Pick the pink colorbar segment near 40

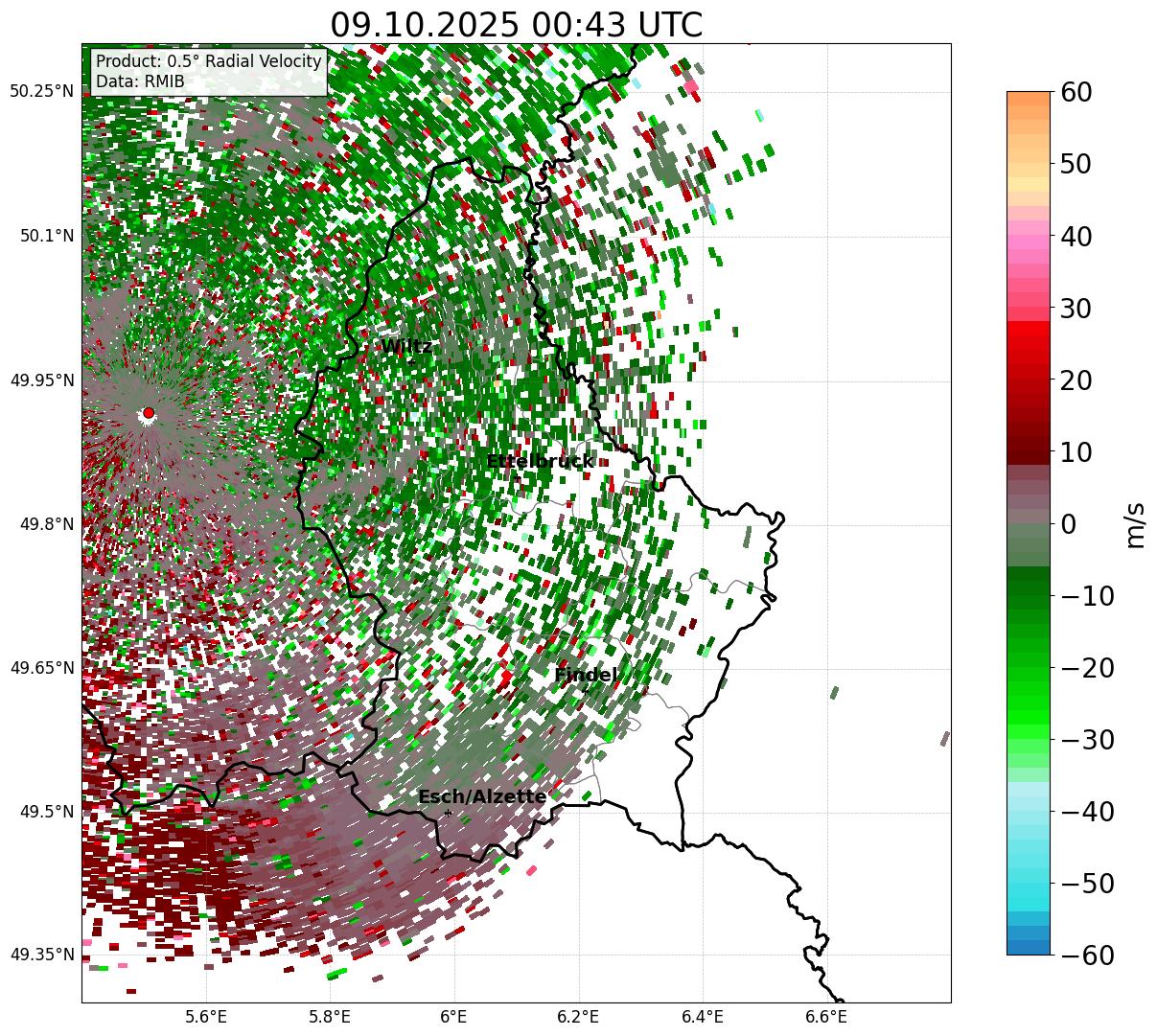click(1029, 242)
